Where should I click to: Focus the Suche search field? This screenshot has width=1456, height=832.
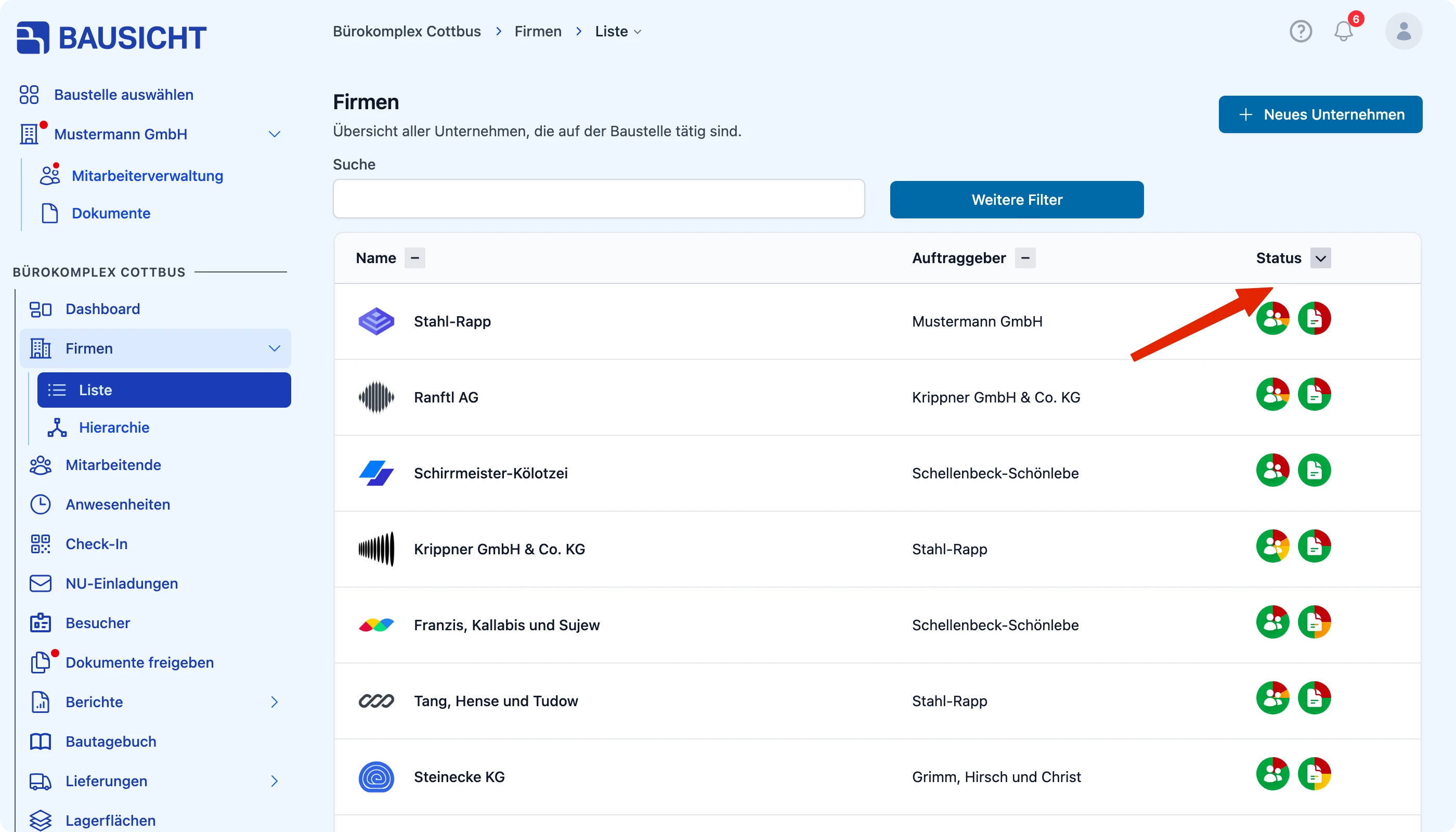click(599, 199)
